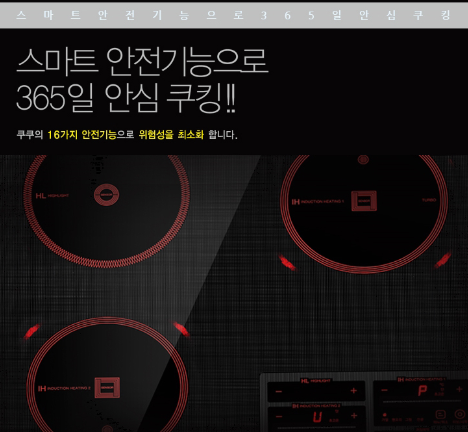Click the square sensor icon in IH1 burner
This screenshot has height=432, width=468.
364,201
